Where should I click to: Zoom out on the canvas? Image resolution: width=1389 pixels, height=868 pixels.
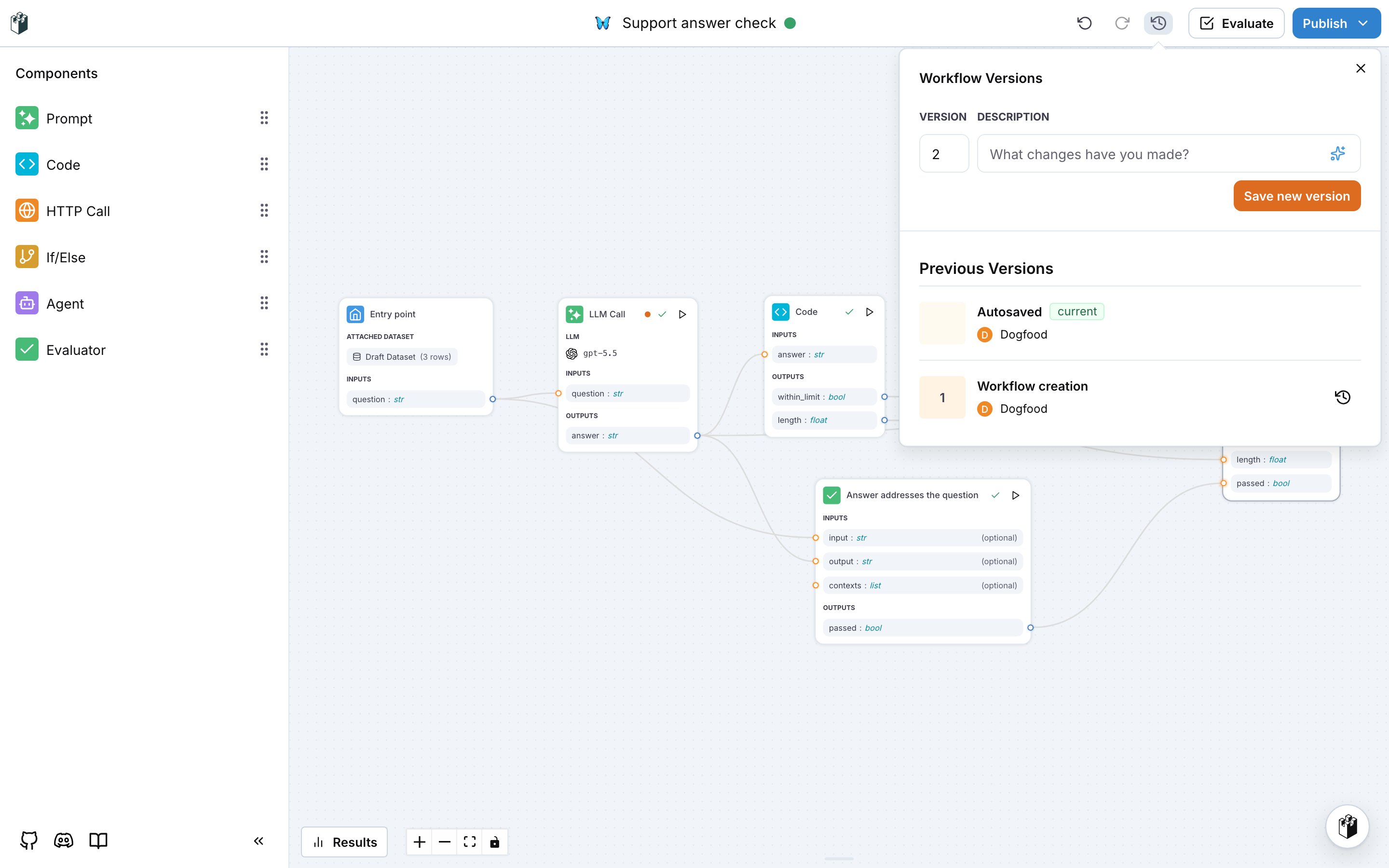pyautogui.click(x=444, y=842)
